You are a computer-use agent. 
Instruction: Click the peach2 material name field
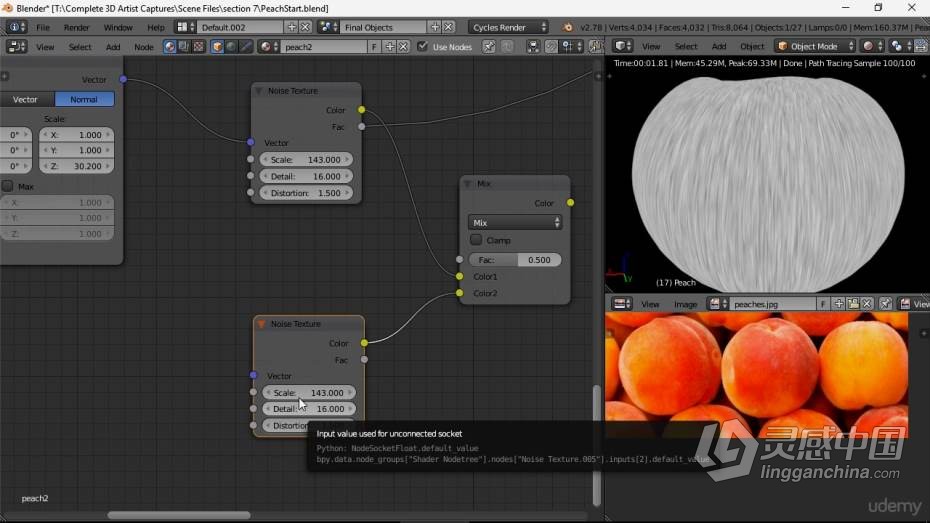click(x=324, y=47)
